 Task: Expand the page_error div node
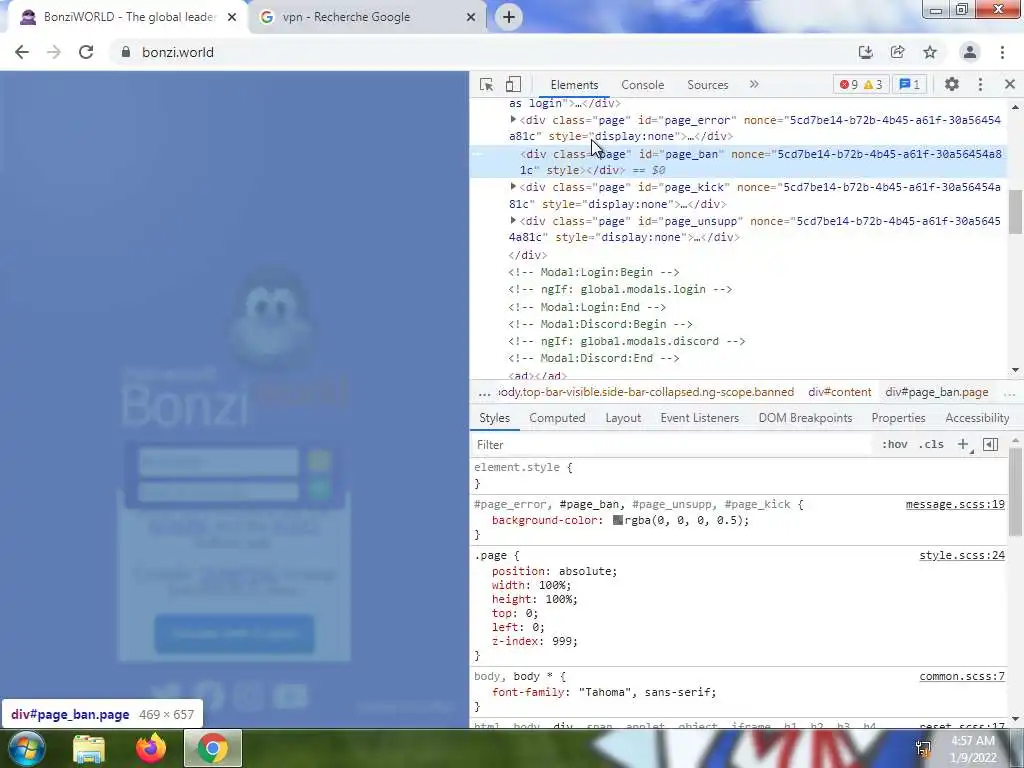click(513, 120)
